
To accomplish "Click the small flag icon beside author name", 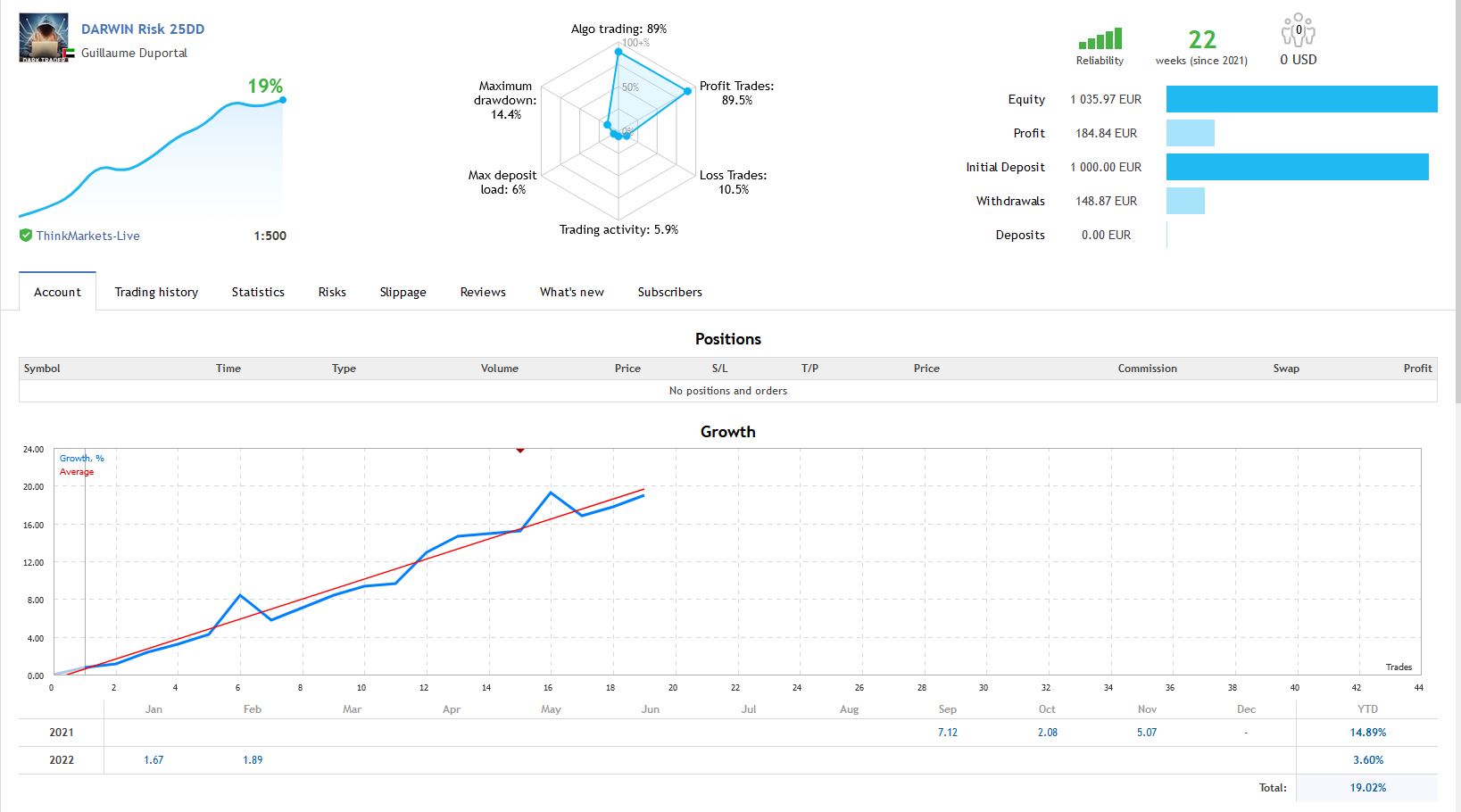I will pyautogui.click(x=70, y=54).
